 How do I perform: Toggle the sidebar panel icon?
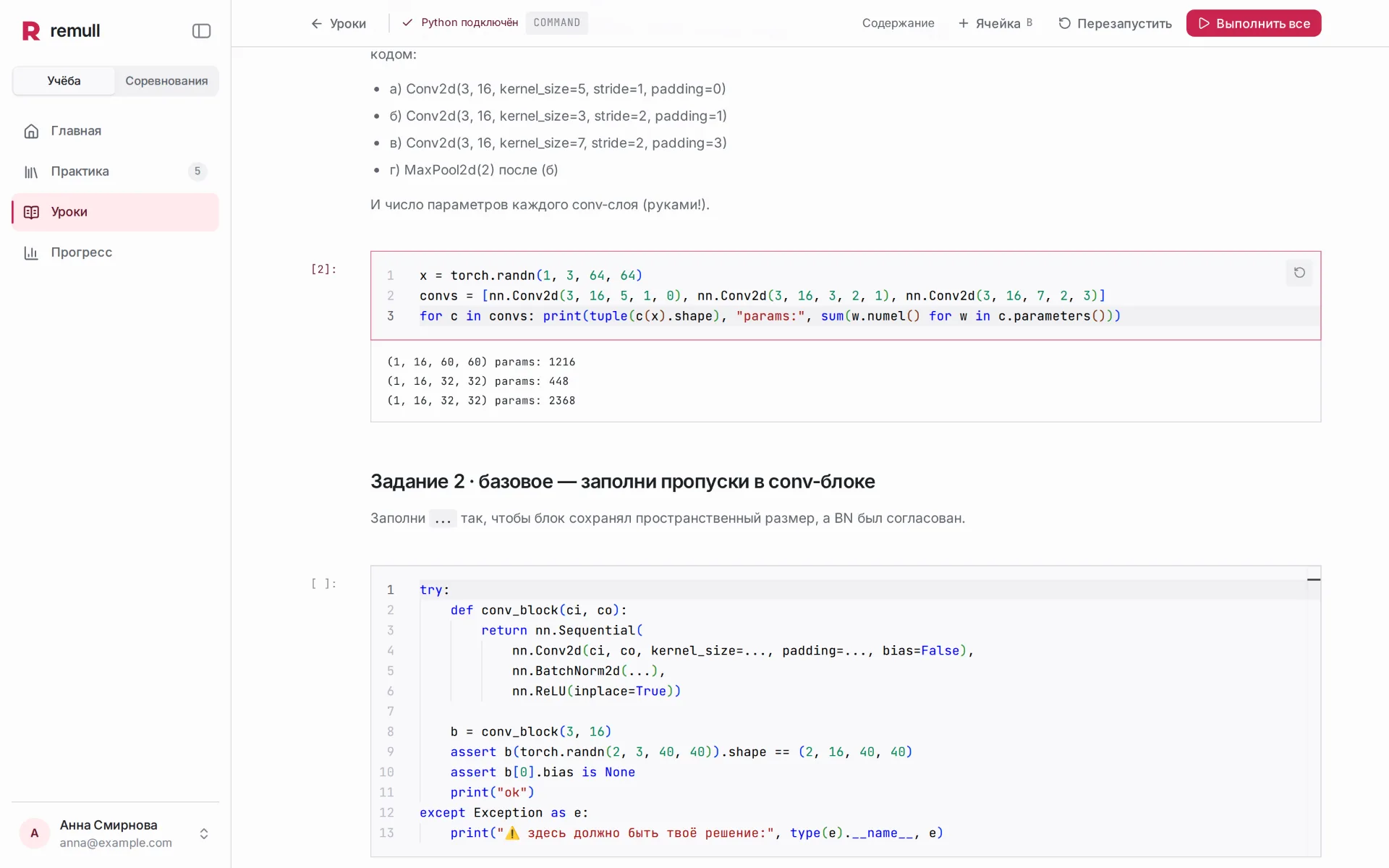coord(201,30)
